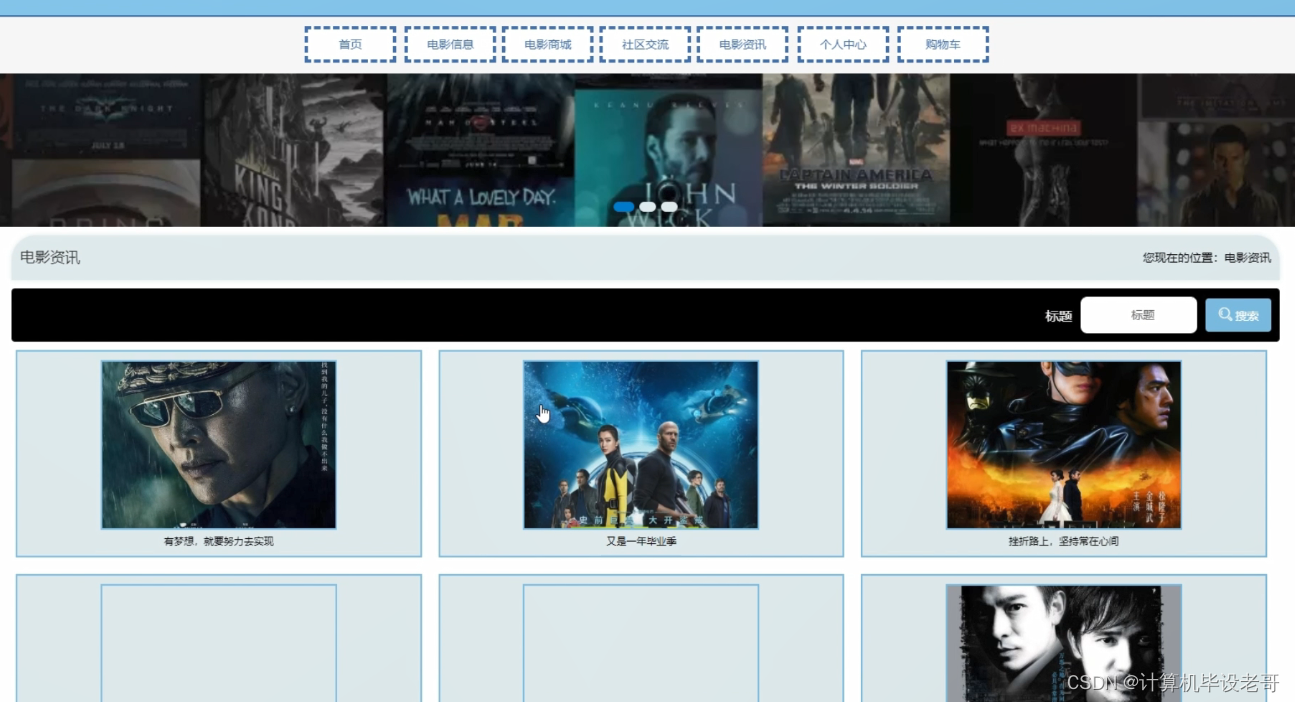Select the second carousel indicator dot
Screen dimensions: 1295x702
coord(648,207)
